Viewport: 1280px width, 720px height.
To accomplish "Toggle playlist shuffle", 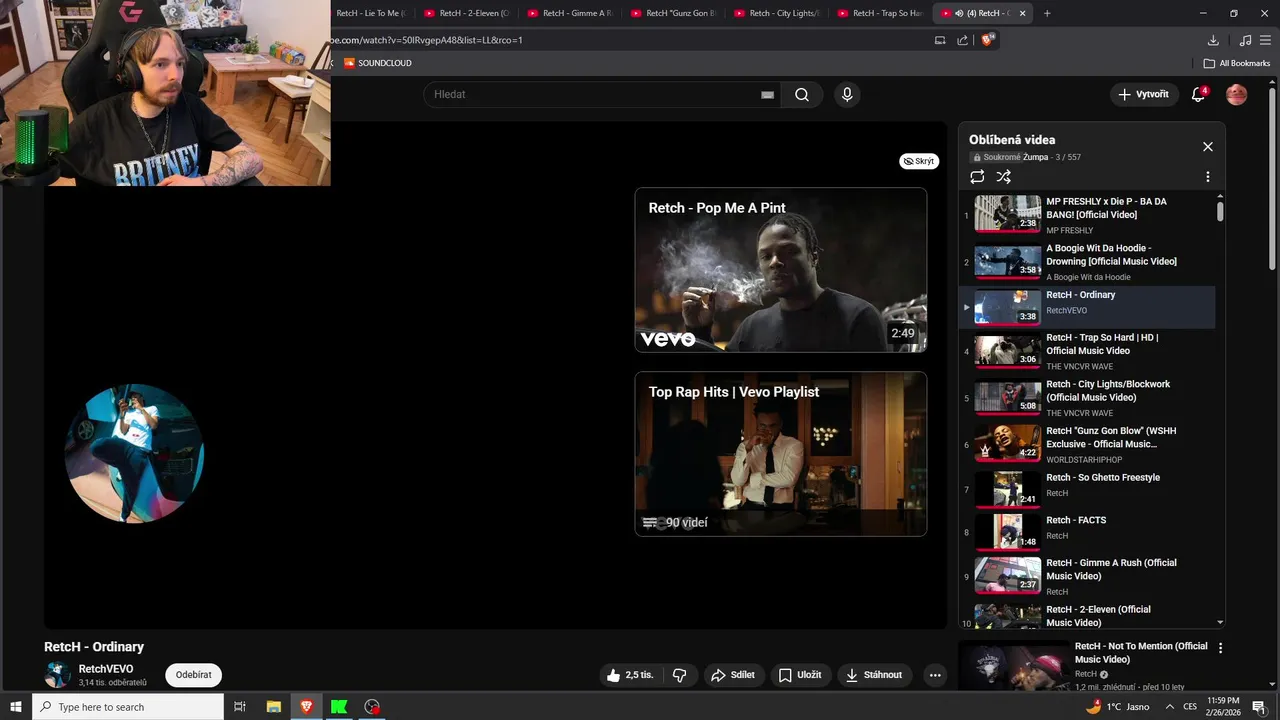I will click(x=1004, y=177).
